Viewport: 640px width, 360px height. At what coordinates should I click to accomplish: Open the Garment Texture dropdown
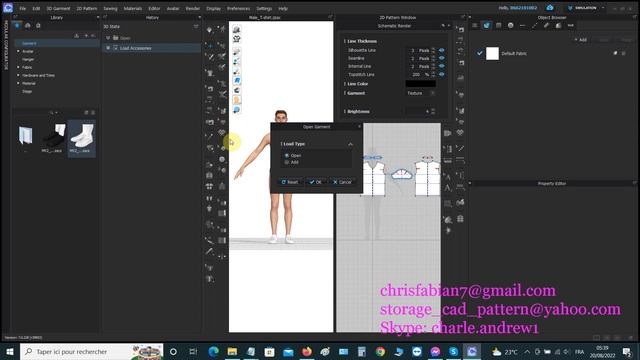tap(421, 93)
